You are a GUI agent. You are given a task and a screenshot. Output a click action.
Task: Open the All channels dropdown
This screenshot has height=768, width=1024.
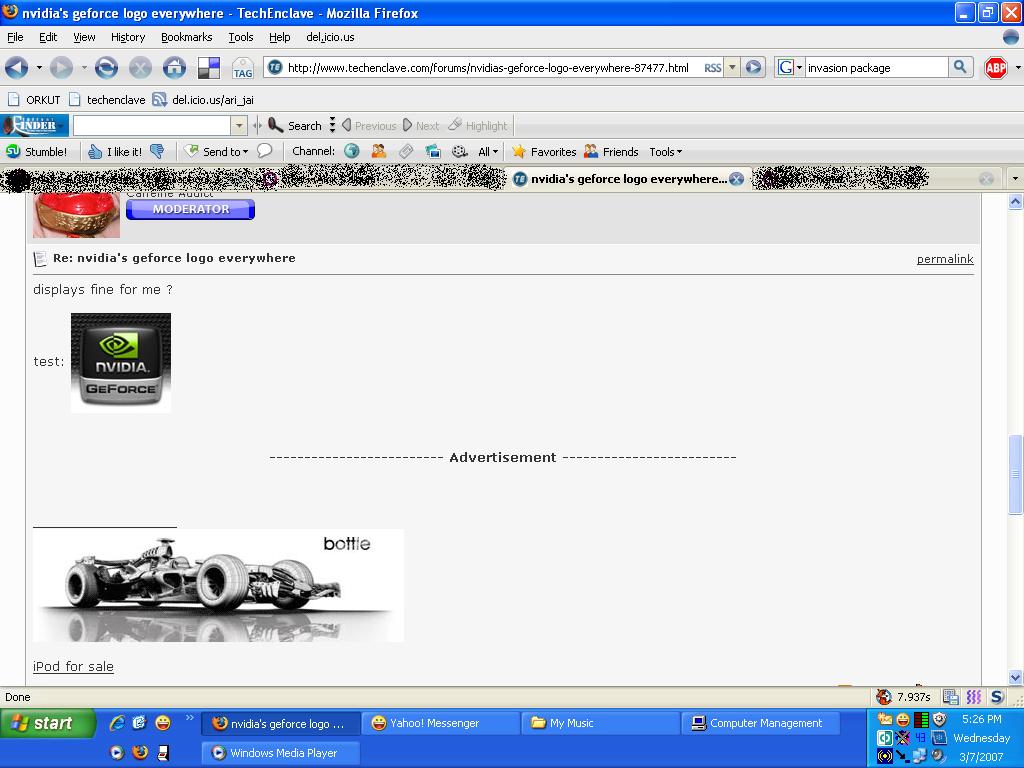click(x=488, y=152)
